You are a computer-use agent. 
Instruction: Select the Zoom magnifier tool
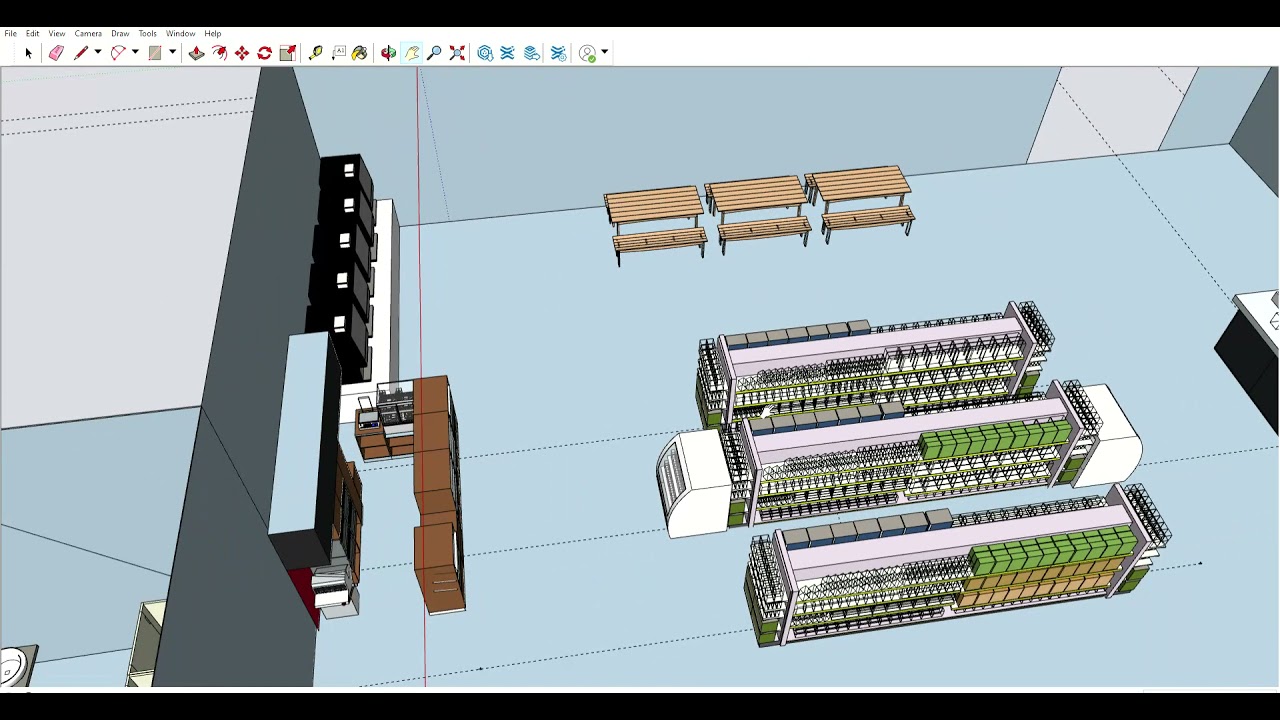(x=434, y=53)
